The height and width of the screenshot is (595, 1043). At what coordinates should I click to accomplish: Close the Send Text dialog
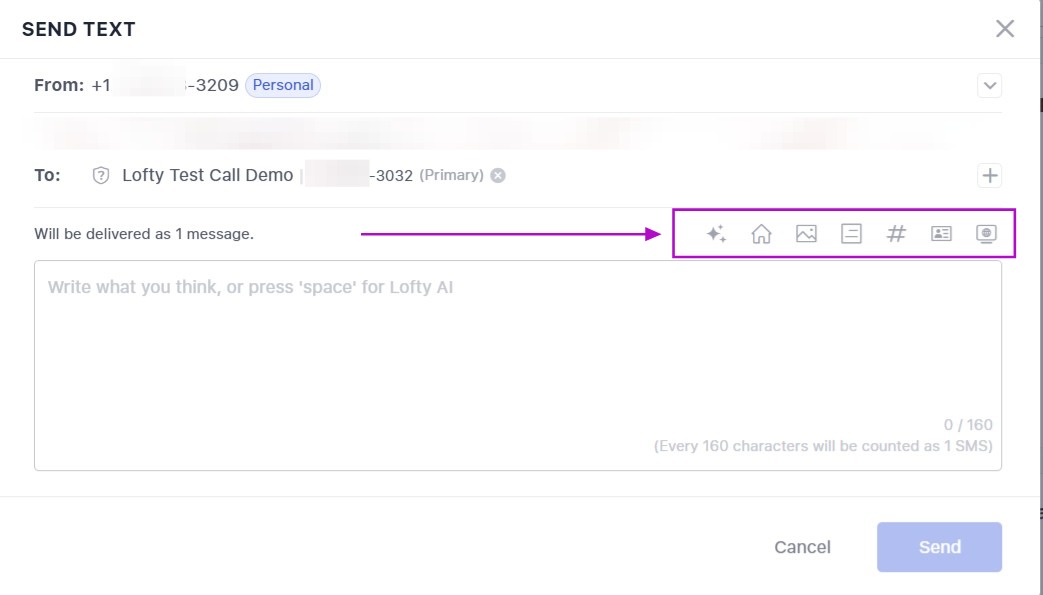[1005, 29]
